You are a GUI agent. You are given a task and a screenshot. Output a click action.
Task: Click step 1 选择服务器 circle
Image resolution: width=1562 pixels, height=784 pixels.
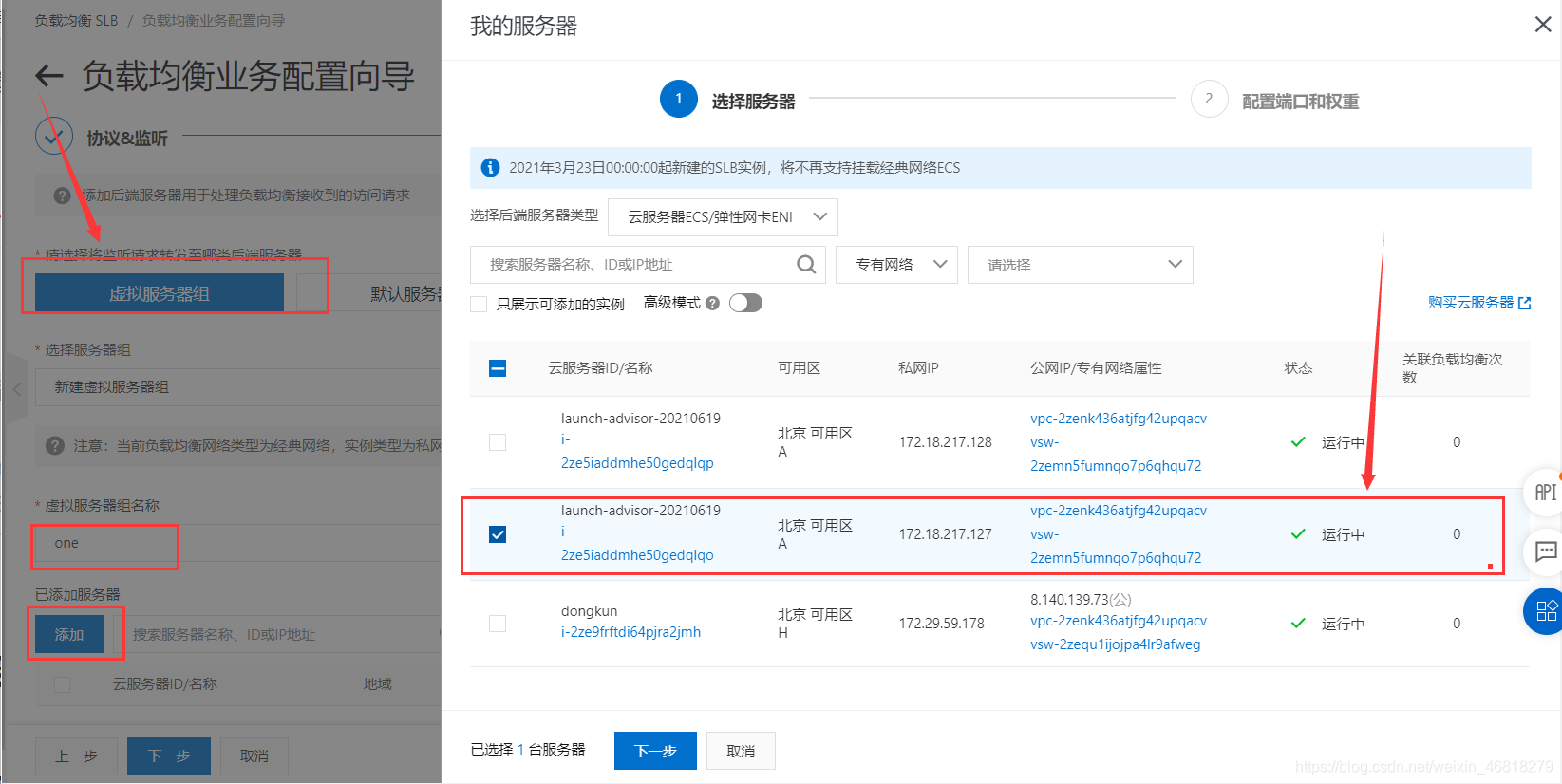point(679,99)
